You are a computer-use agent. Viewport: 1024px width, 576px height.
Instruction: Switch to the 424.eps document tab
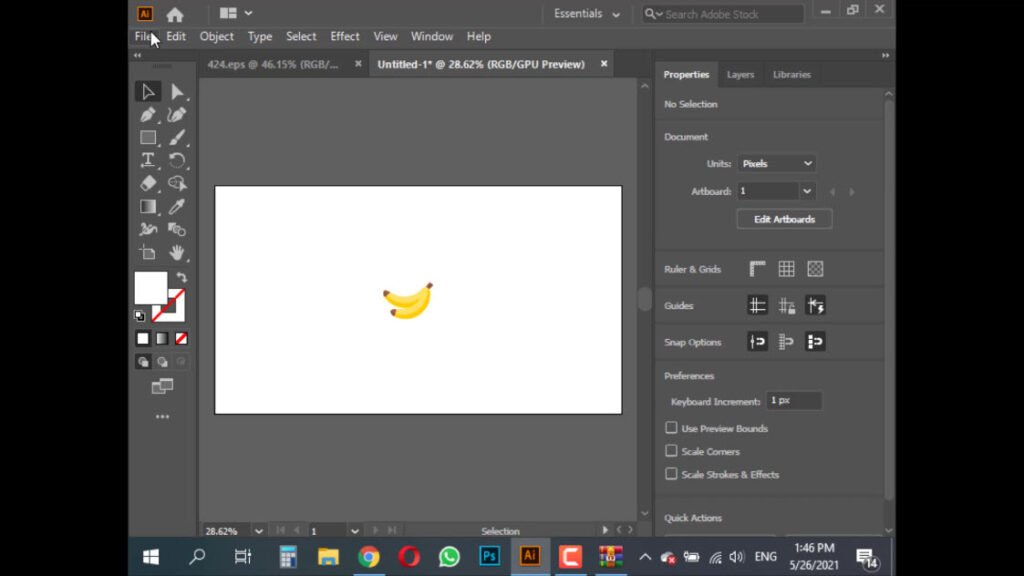273,64
